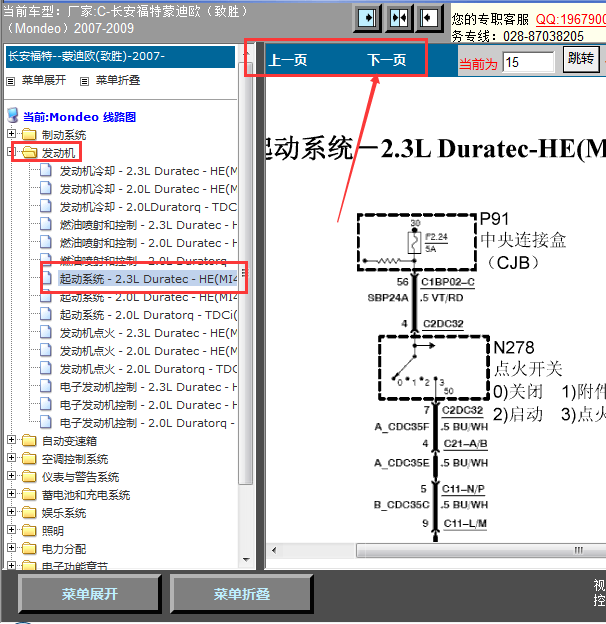
Task: Expand the 蓄电池和充电系统 tree node
Action: click(12, 494)
